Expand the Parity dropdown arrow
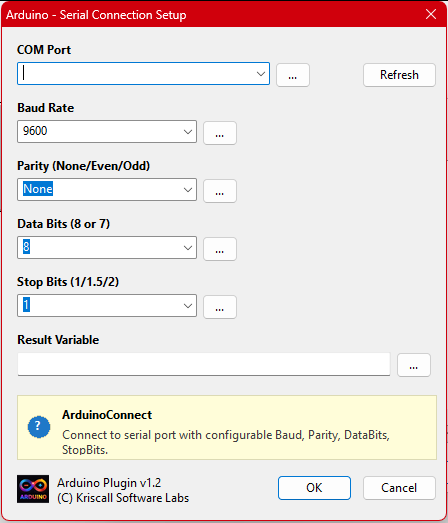 coord(188,190)
